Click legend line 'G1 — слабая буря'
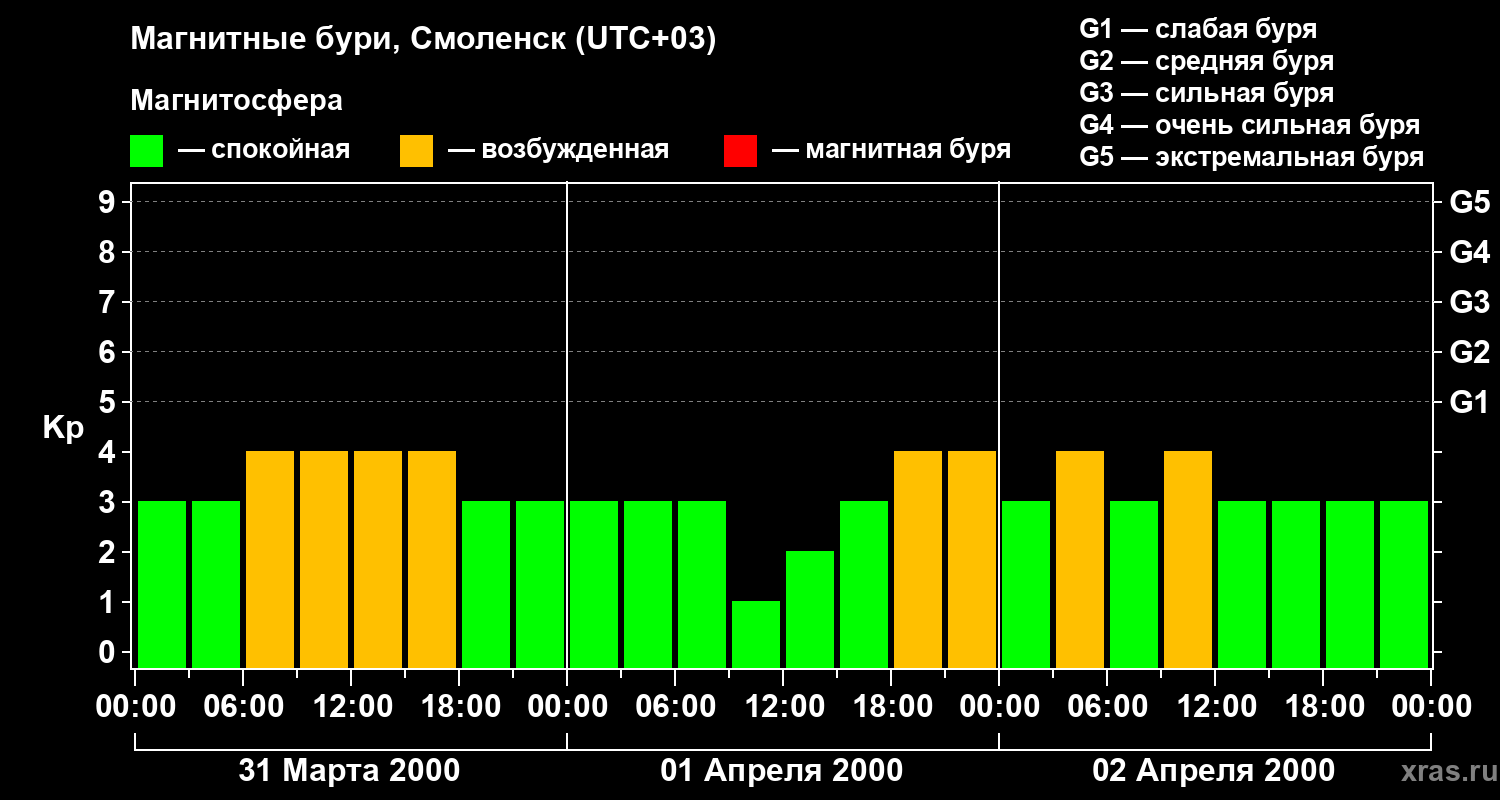1500x800 pixels. [x=1198, y=29]
